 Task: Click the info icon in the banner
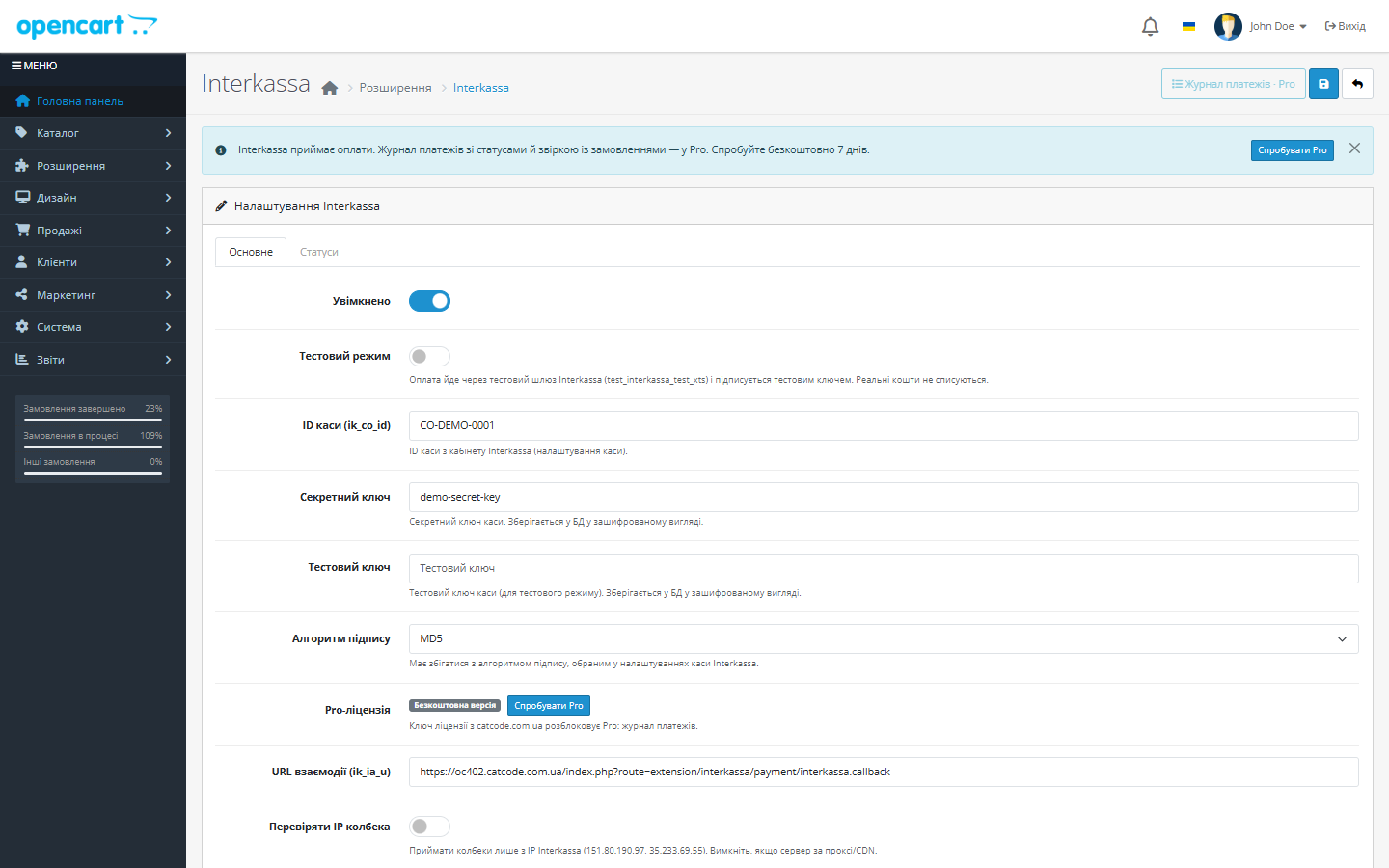coord(221,150)
